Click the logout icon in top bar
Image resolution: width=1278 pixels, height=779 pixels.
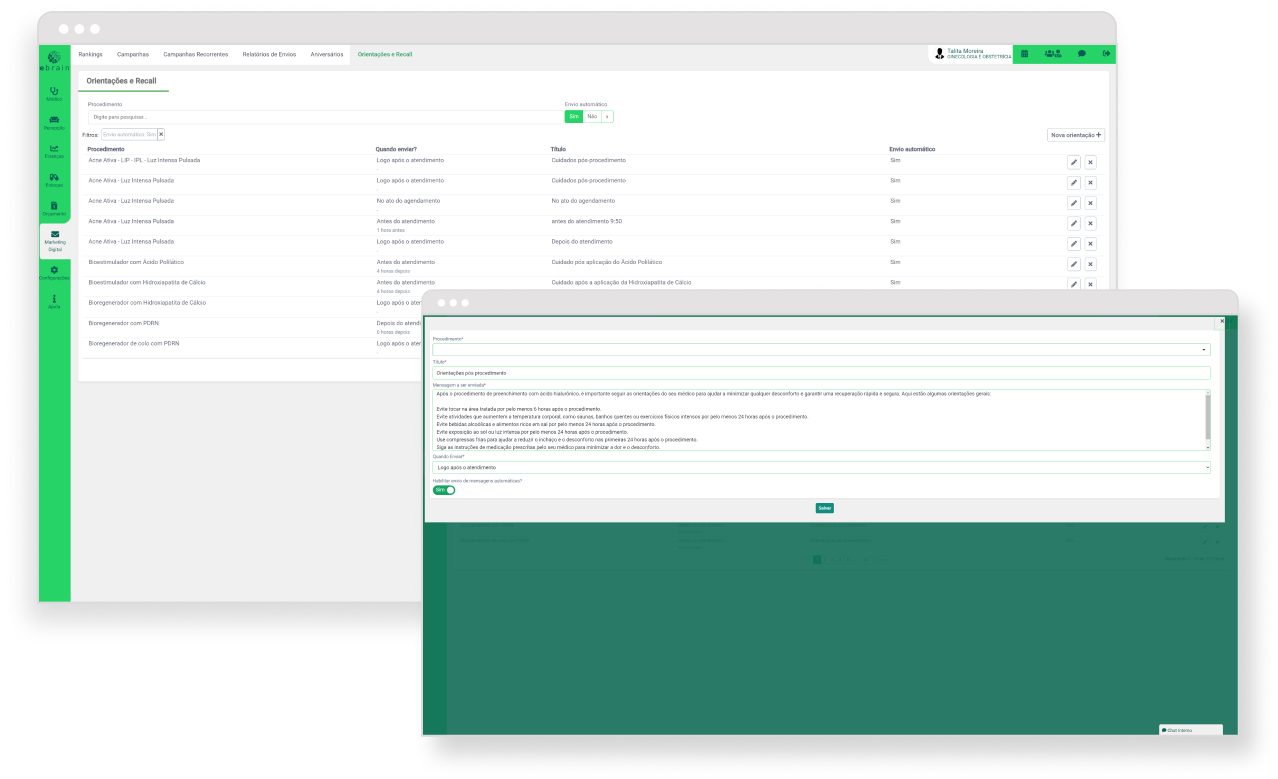pyautogui.click(x=1106, y=54)
